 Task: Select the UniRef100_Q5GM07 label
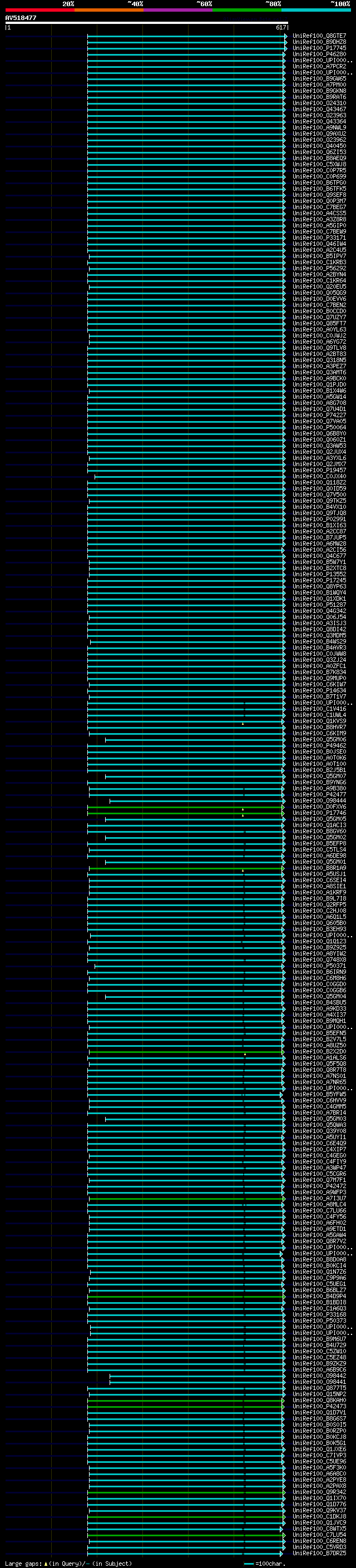coord(319,776)
